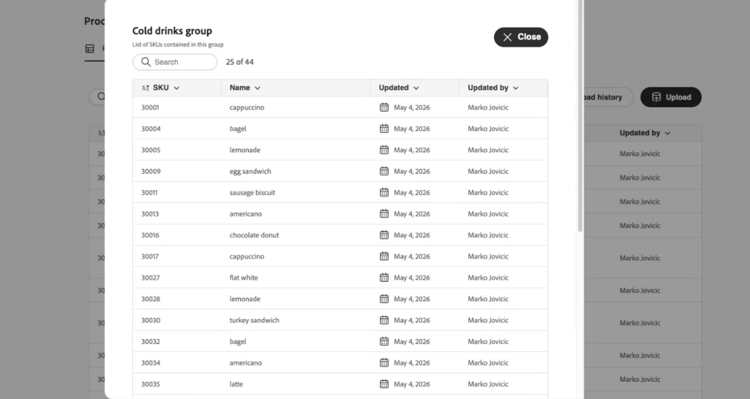Select the americano name in row 30034

click(246, 363)
